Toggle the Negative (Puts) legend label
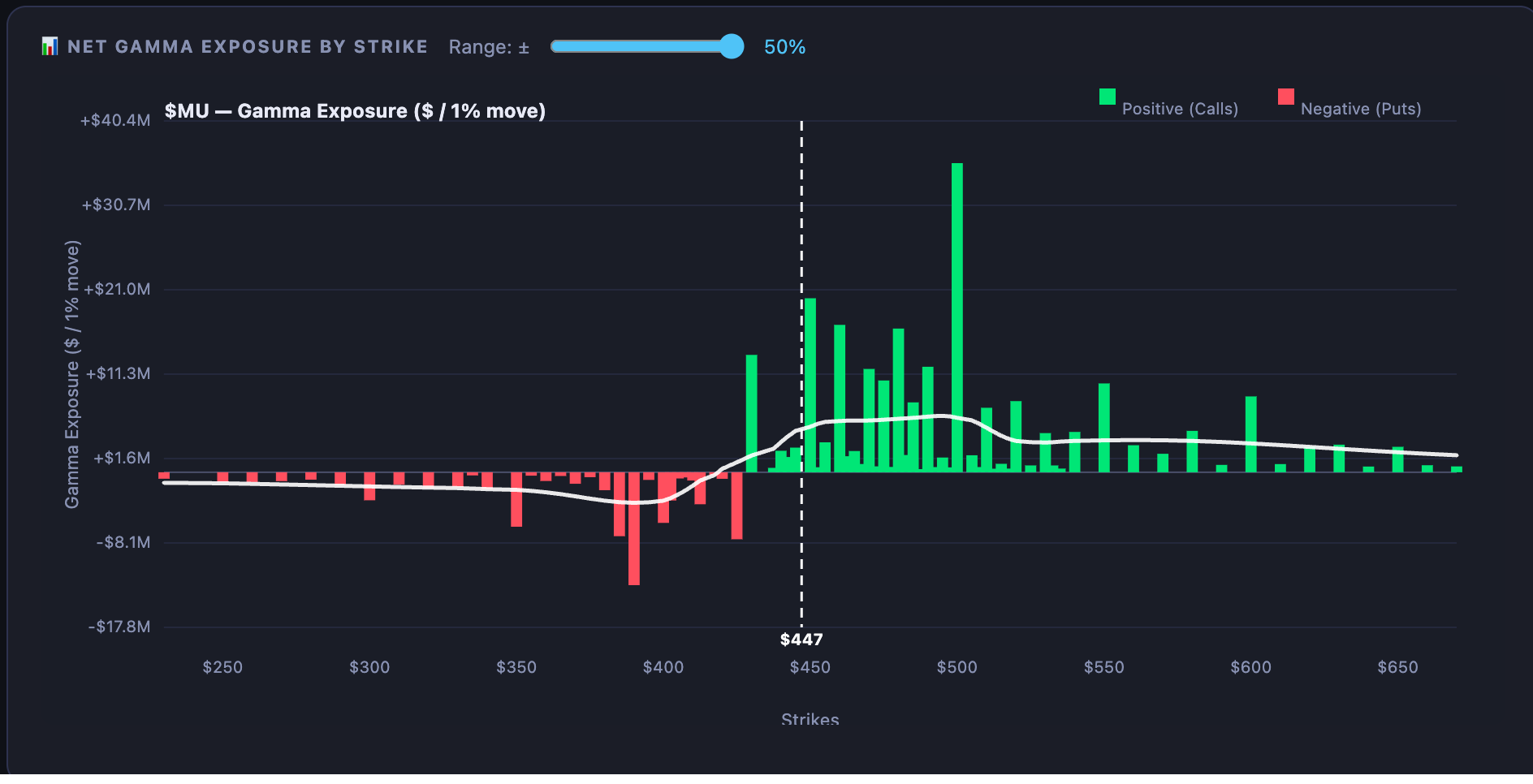Image resolution: width=1533 pixels, height=784 pixels. pyautogui.click(x=1361, y=109)
